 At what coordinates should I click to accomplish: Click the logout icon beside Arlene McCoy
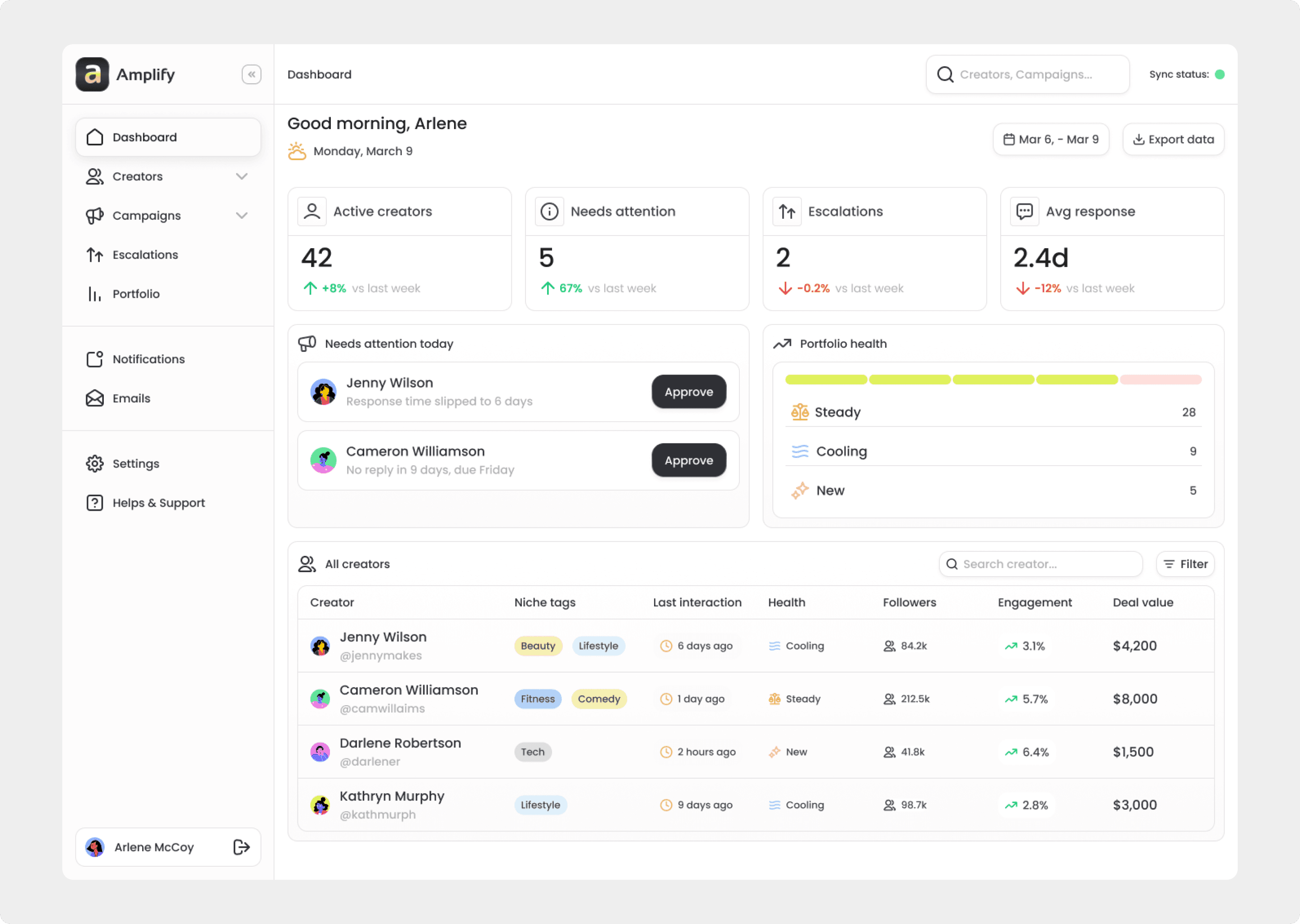pos(241,846)
